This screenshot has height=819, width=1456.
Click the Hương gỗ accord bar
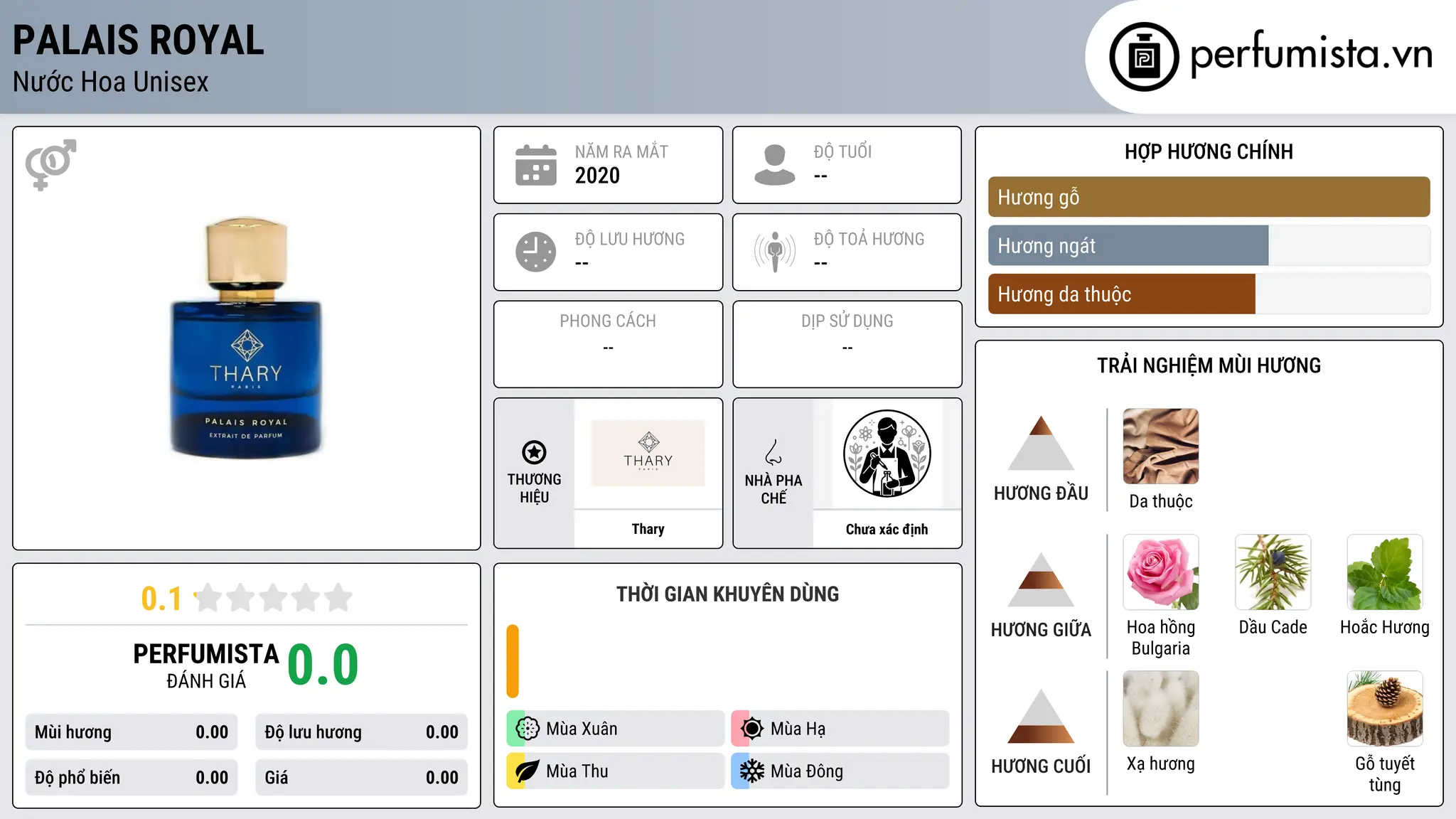click(x=1209, y=197)
